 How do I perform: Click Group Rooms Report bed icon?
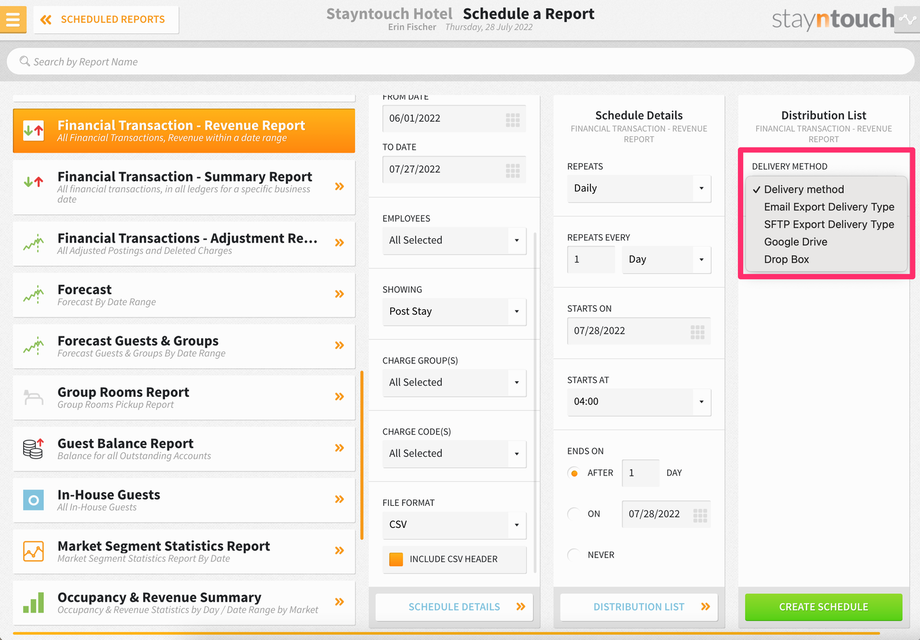coord(33,397)
